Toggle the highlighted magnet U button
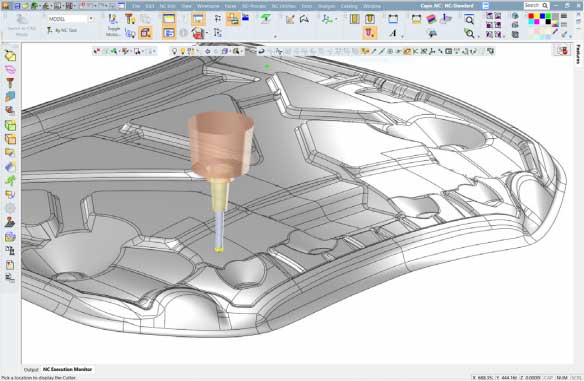 click(x=369, y=33)
